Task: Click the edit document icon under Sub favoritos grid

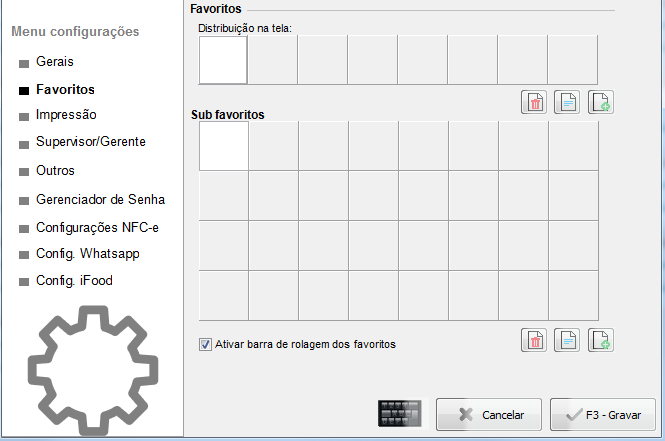Action: coord(567,340)
